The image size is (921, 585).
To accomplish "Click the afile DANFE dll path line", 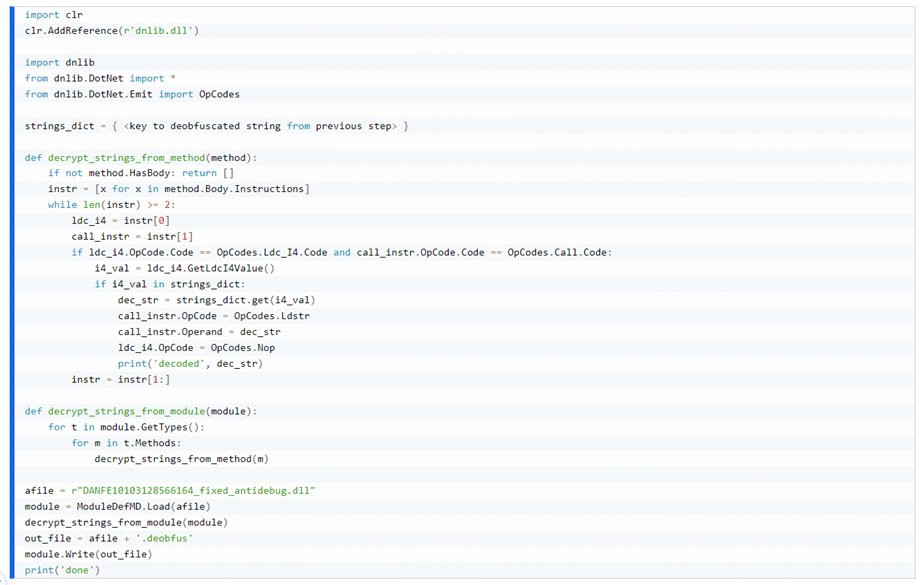I will [x=170, y=490].
